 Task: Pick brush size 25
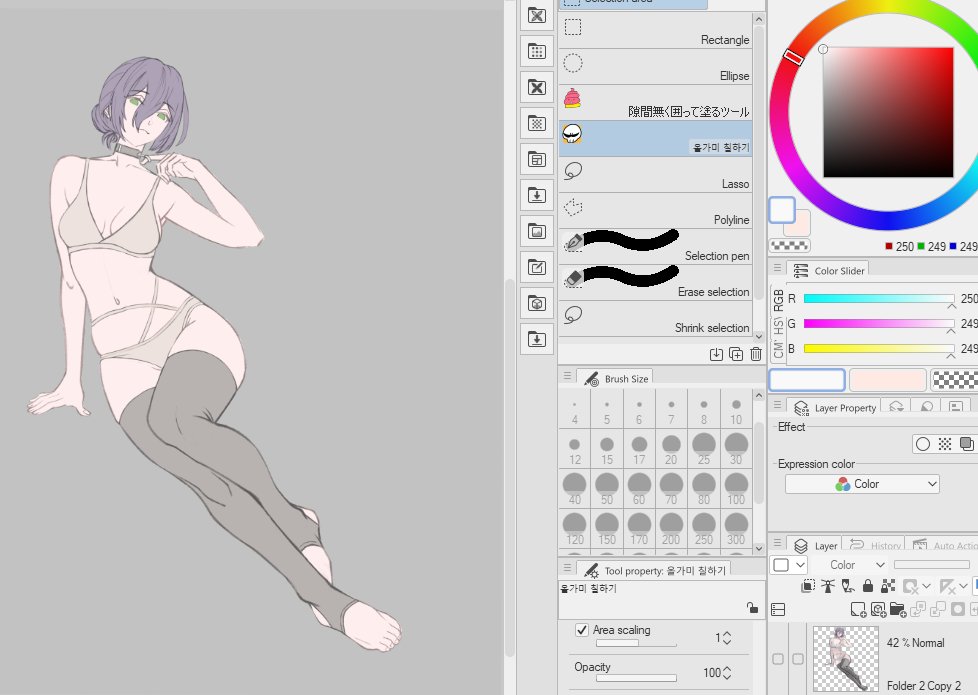point(704,449)
